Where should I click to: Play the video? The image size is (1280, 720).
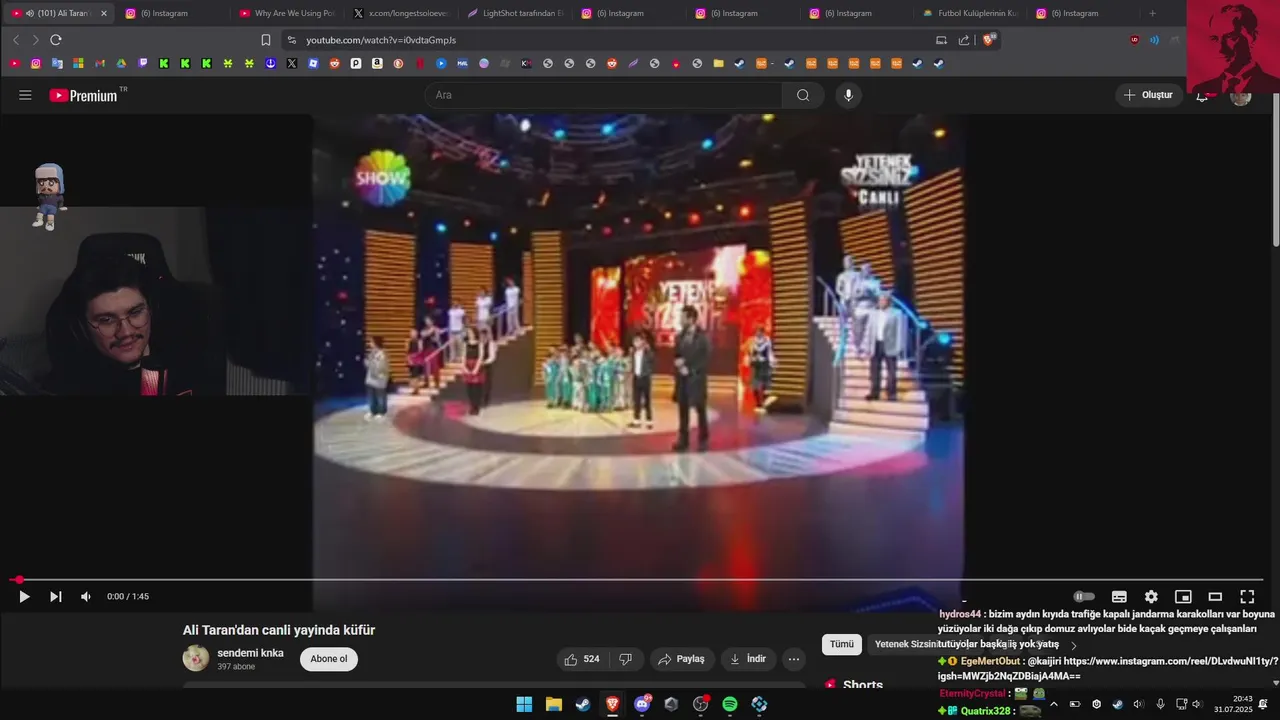[x=24, y=597]
